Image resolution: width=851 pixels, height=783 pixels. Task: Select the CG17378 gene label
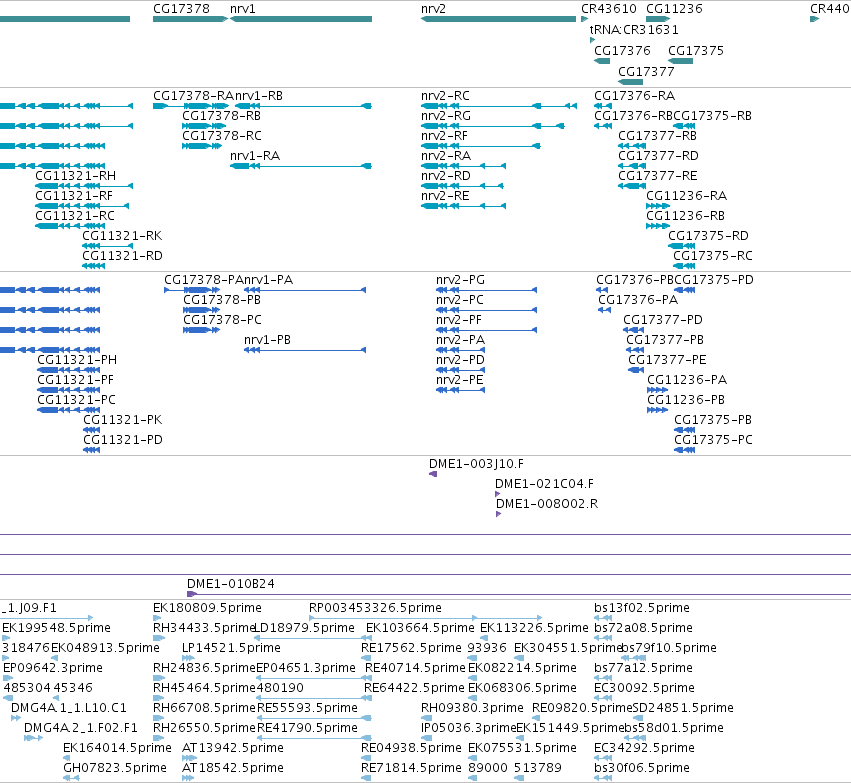[x=181, y=9]
